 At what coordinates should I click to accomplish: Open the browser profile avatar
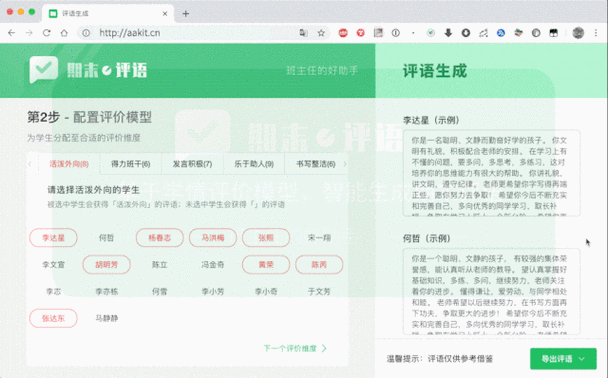tap(578, 33)
